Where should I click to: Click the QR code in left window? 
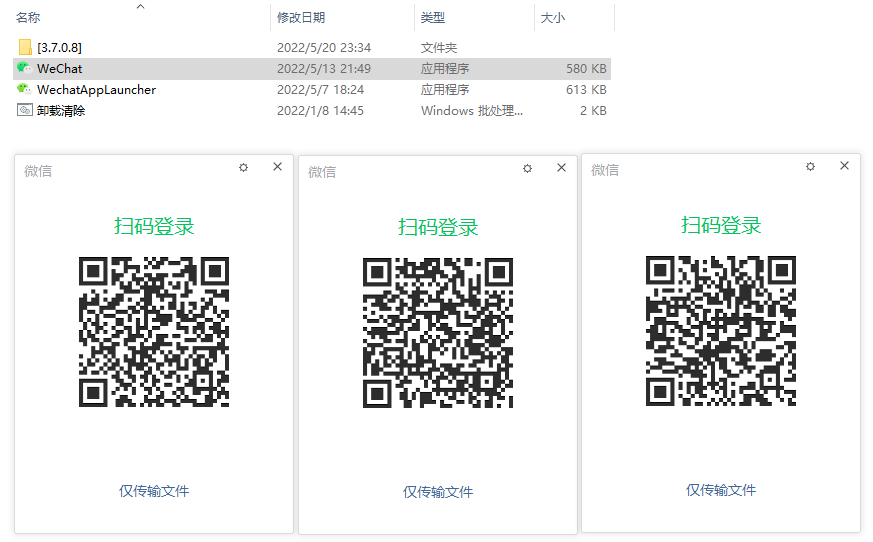coord(154,332)
